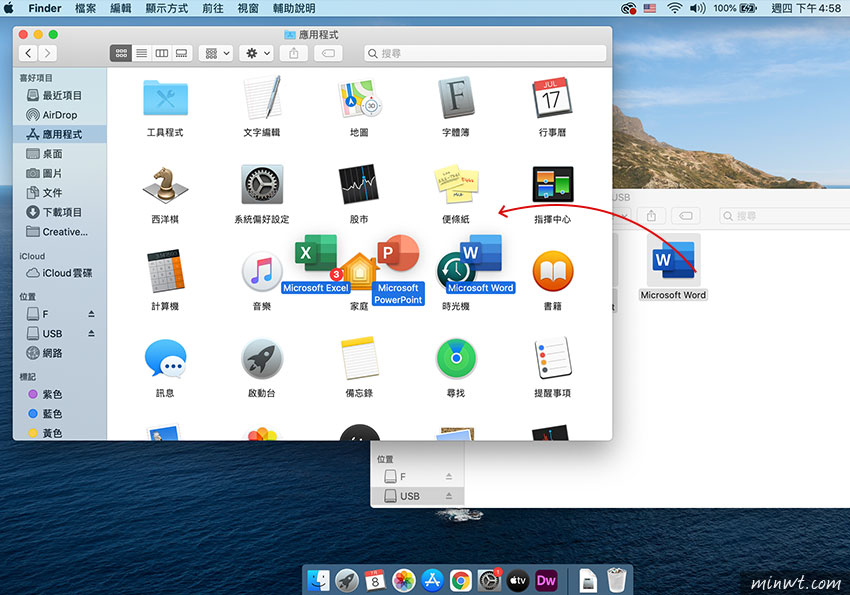
Task: Open the 計算機 Calculator app
Action: coord(165,271)
